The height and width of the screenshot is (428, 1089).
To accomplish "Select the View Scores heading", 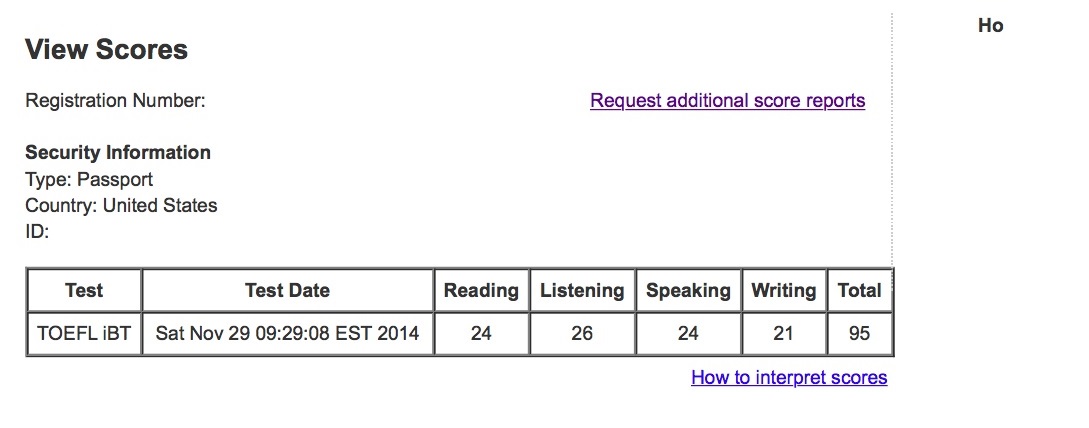I will tap(106, 50).
